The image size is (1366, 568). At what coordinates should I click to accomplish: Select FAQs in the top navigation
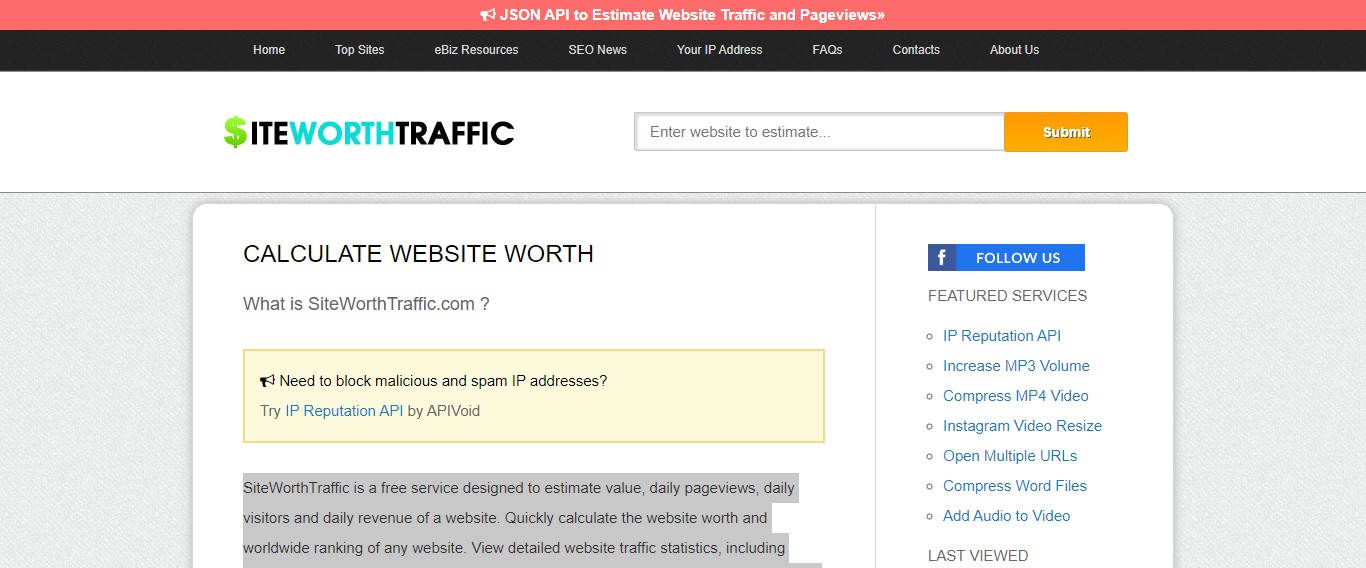point(828,50)
